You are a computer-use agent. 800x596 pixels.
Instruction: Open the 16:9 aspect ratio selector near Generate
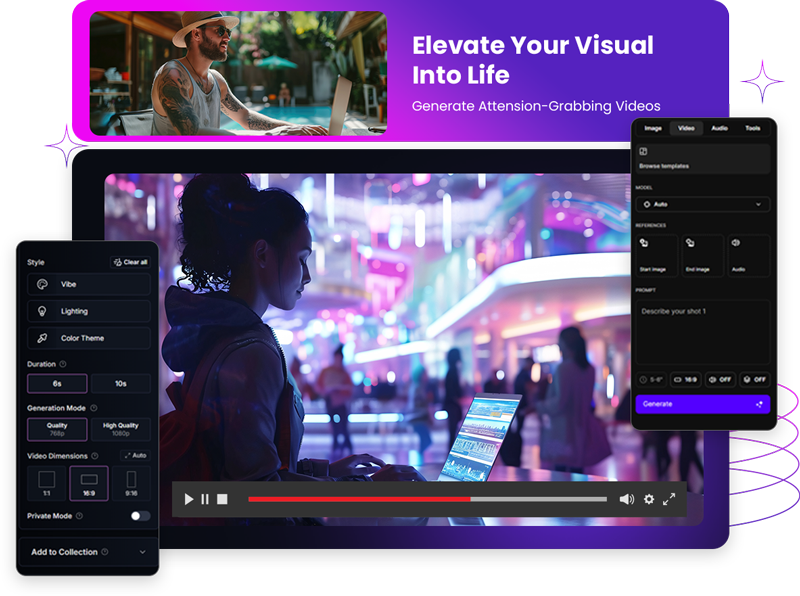[684, 380]
